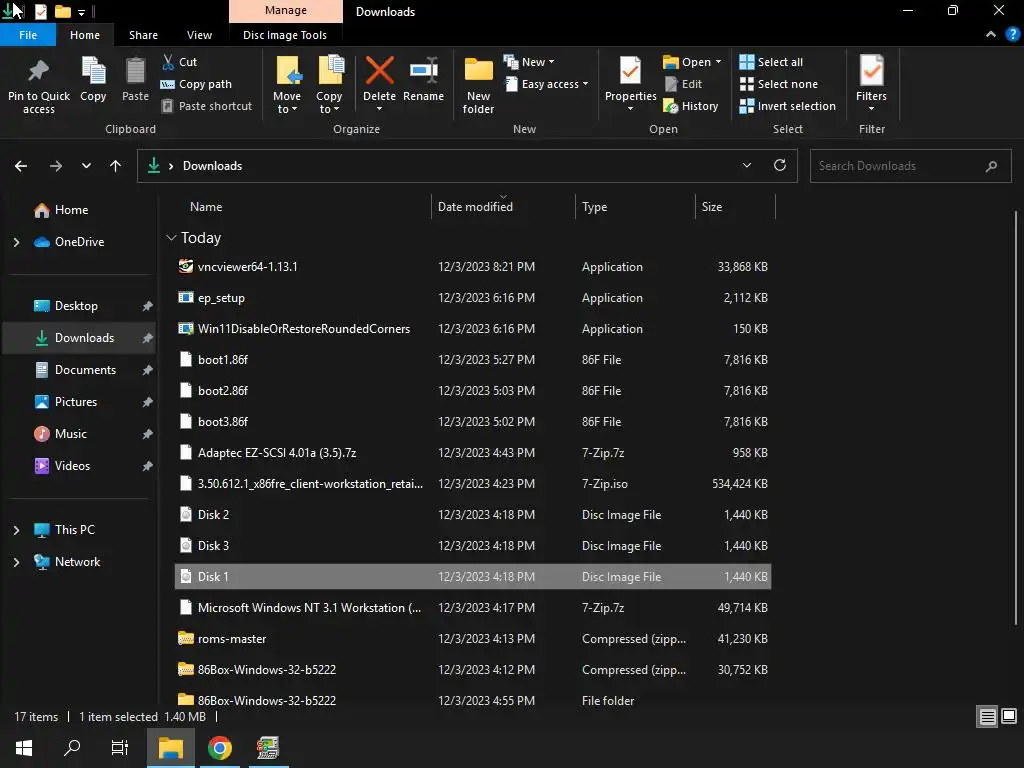The height and width of the screenshot is (768, 1024).
Task: Click Select none
Action: tap(778, 84)
